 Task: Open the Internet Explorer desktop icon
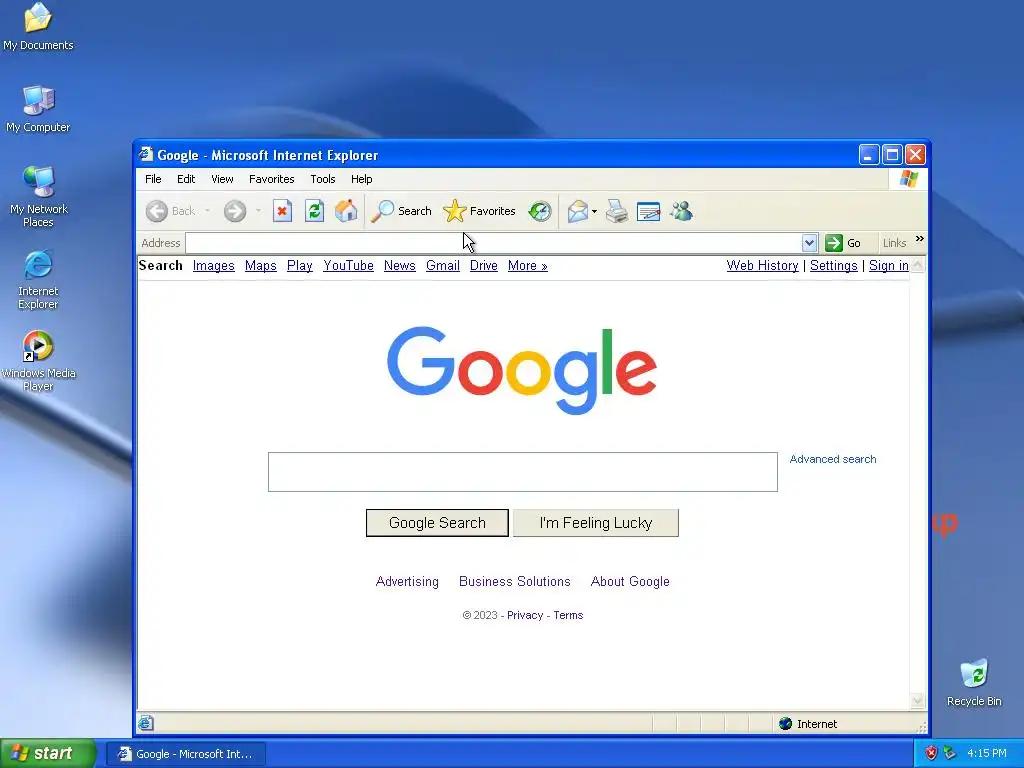coord(38,279)
